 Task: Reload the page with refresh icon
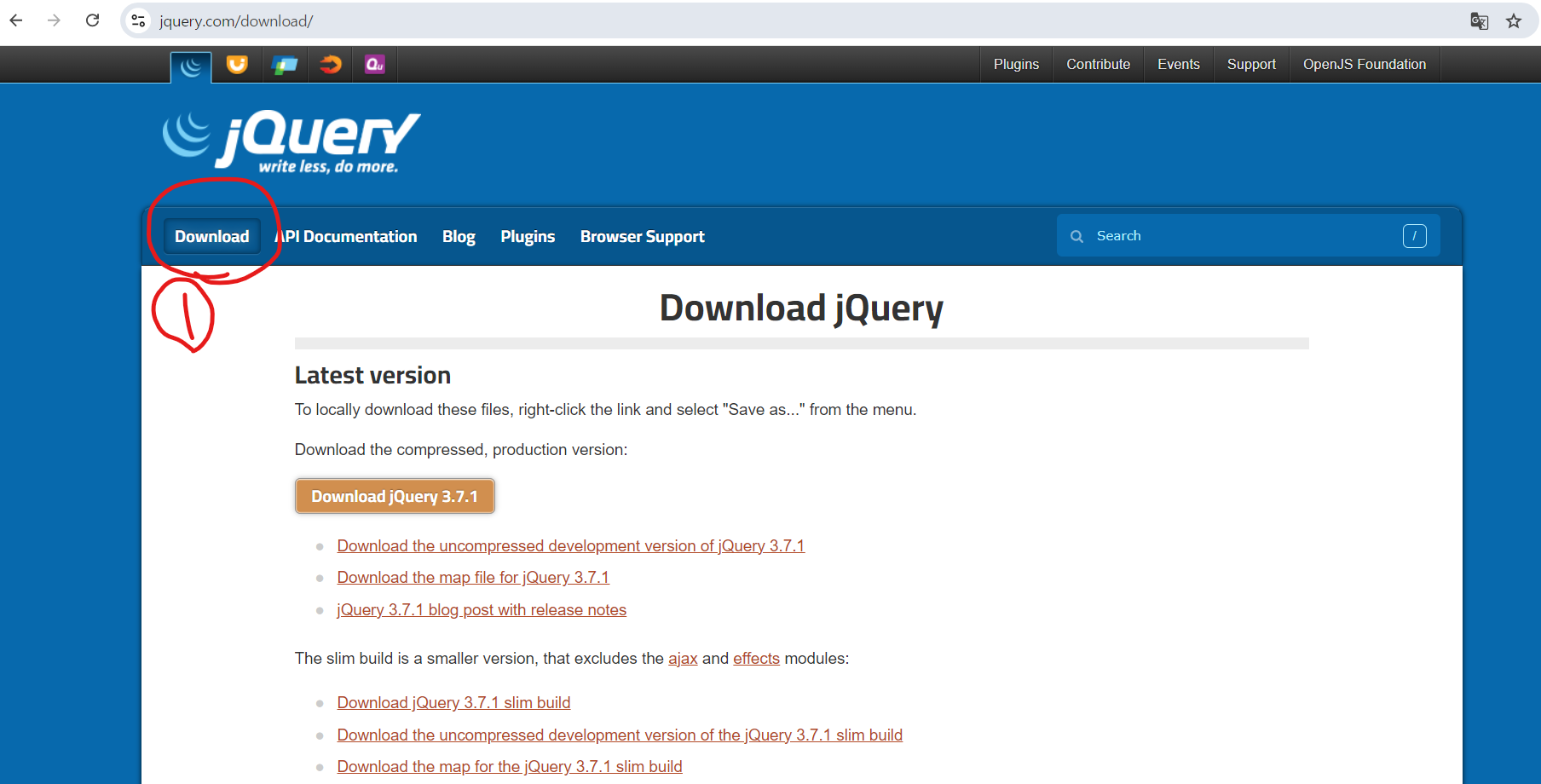[93, 20]
